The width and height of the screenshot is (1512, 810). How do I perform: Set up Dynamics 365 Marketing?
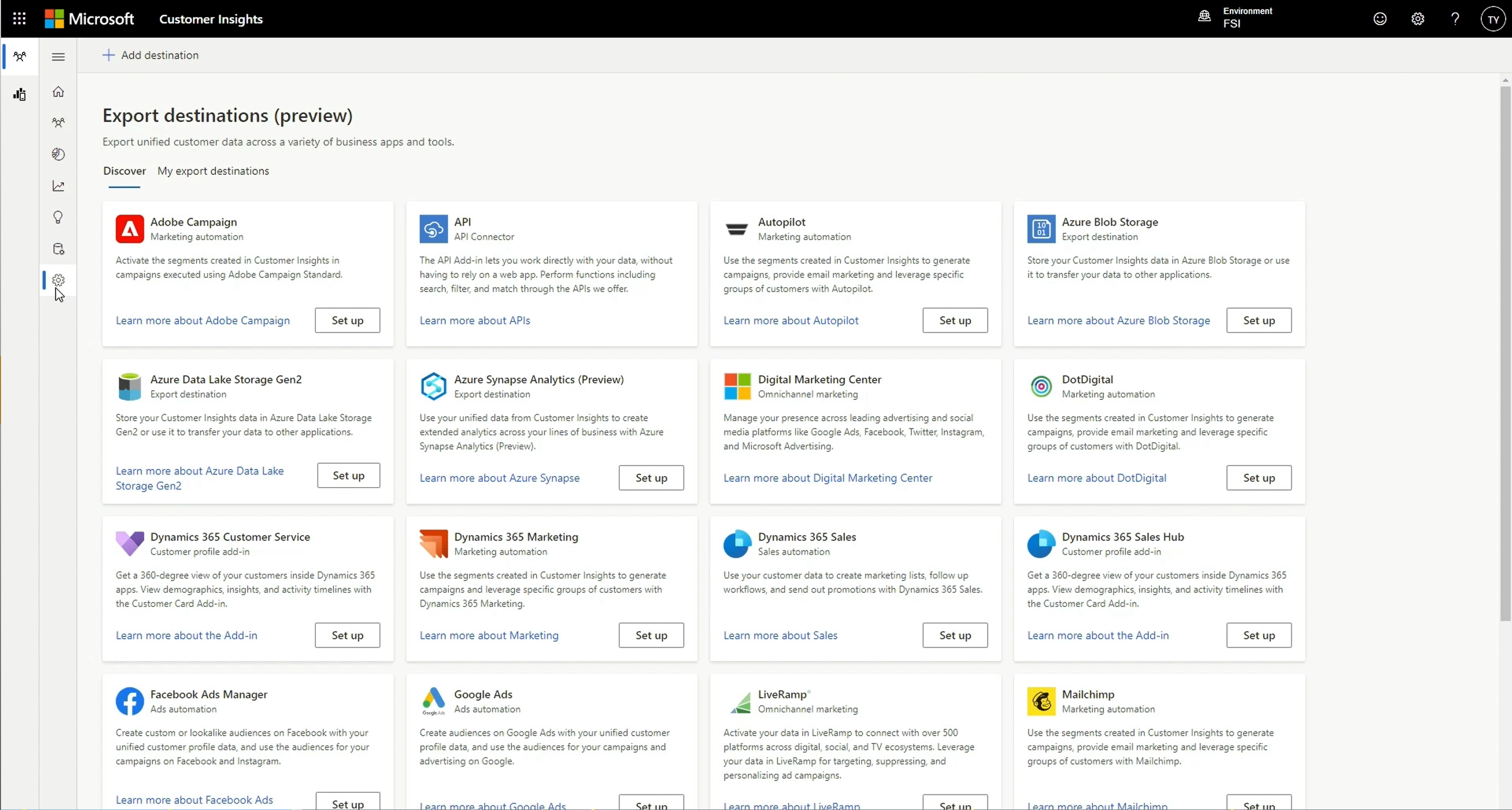[x=651, y=635]
